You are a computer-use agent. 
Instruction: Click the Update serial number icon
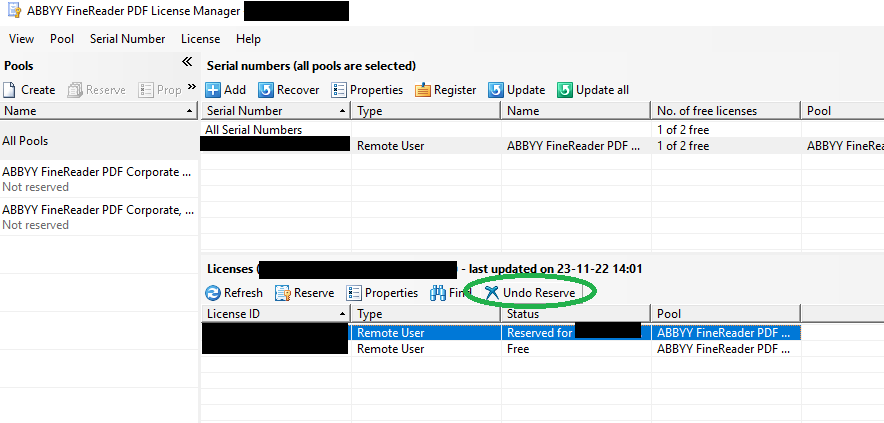coord(496,90)
